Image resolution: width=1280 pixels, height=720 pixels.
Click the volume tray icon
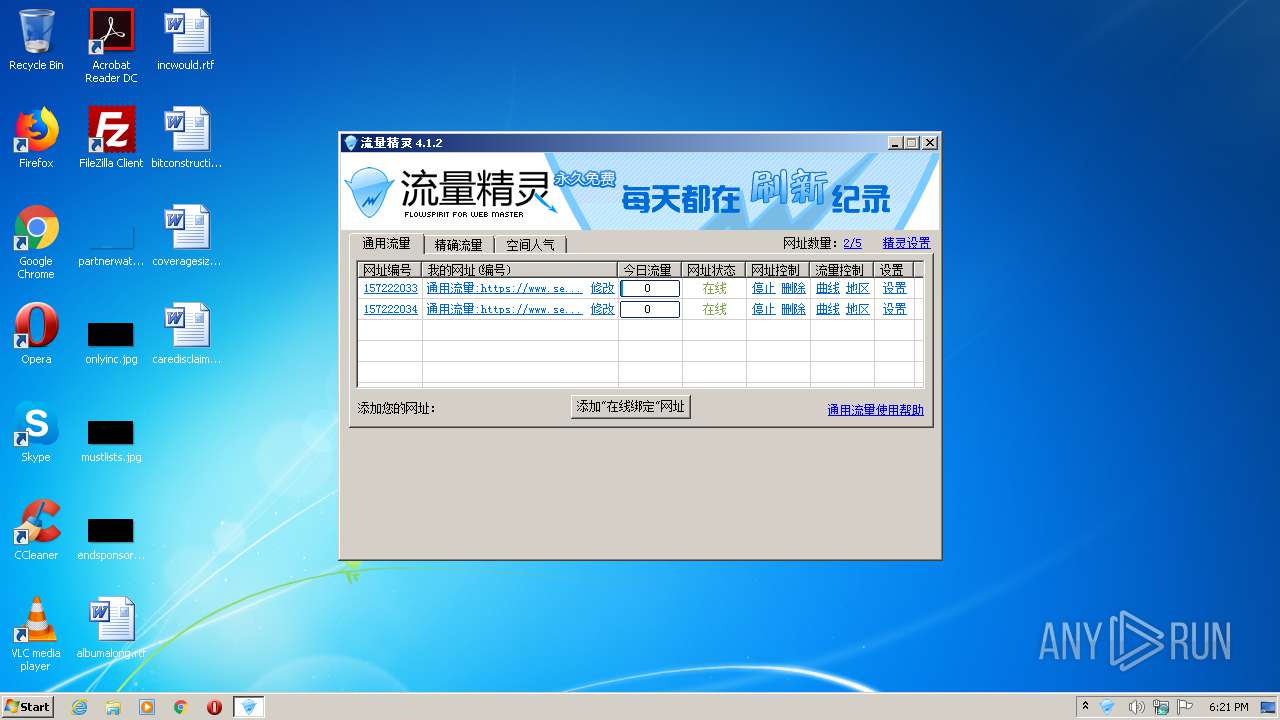pos(1136,707)
